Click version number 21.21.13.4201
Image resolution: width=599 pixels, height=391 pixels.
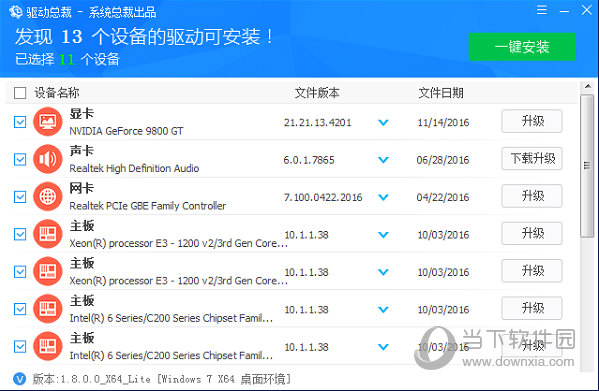pyautogui.click(x=317, y=123)
